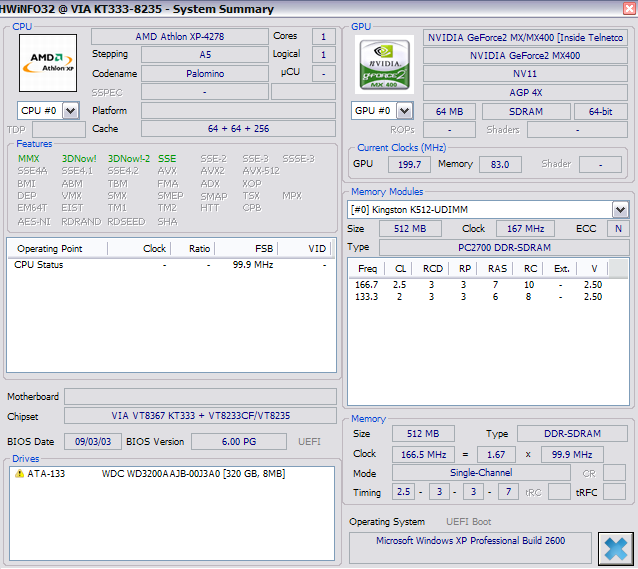The height and width of the screenshot is (569, 638).
Task: Click the SSE feature label in green
Action: pos(167,159)
